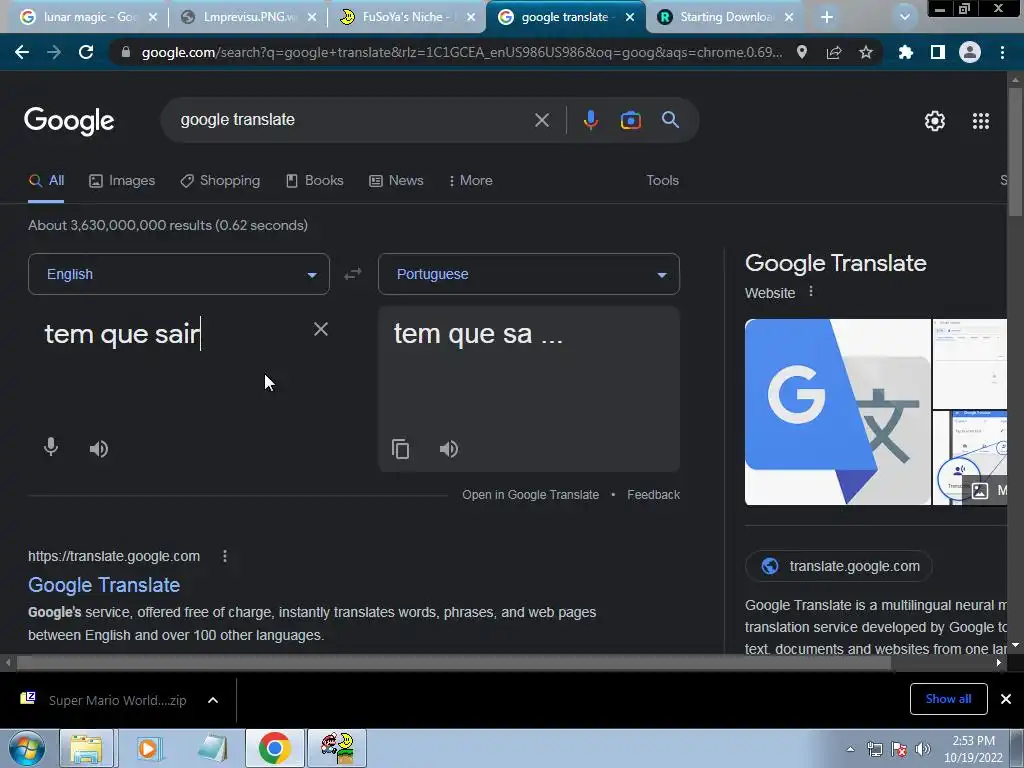Click the Google logo
This screenshot has width=1024, height=768.
(x=69, y=121)
